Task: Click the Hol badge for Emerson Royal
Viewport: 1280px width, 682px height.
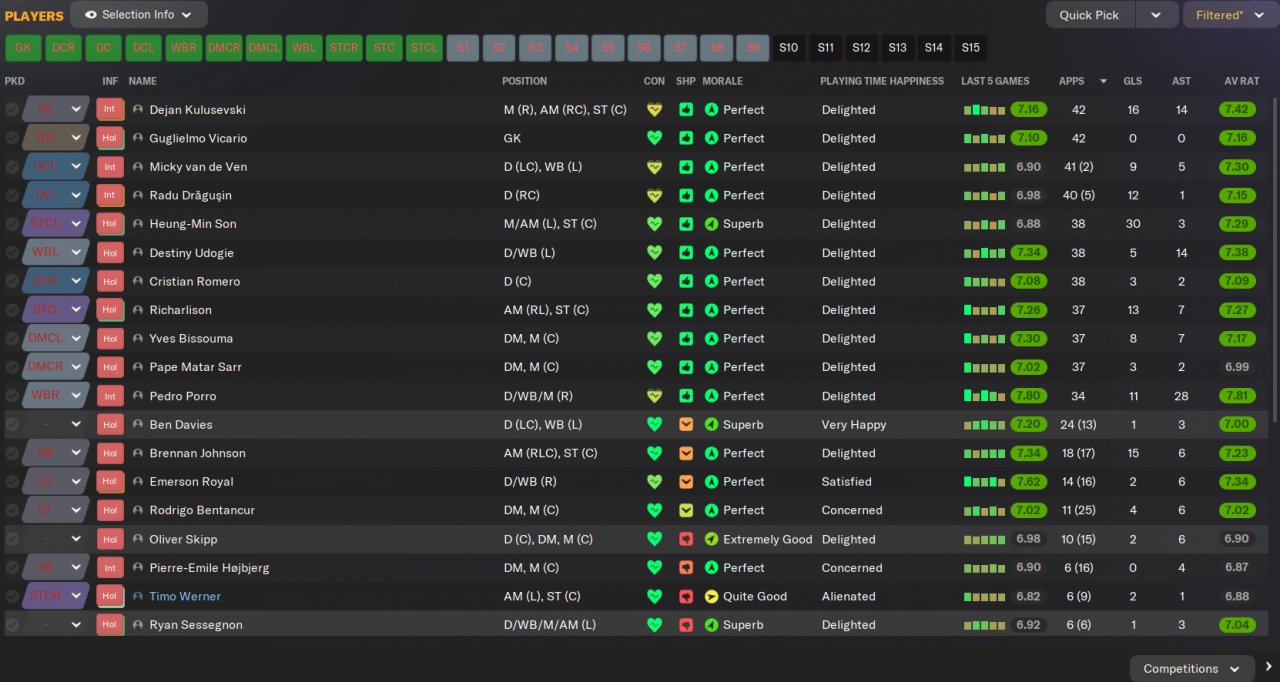Action: [x=109, y=482]
